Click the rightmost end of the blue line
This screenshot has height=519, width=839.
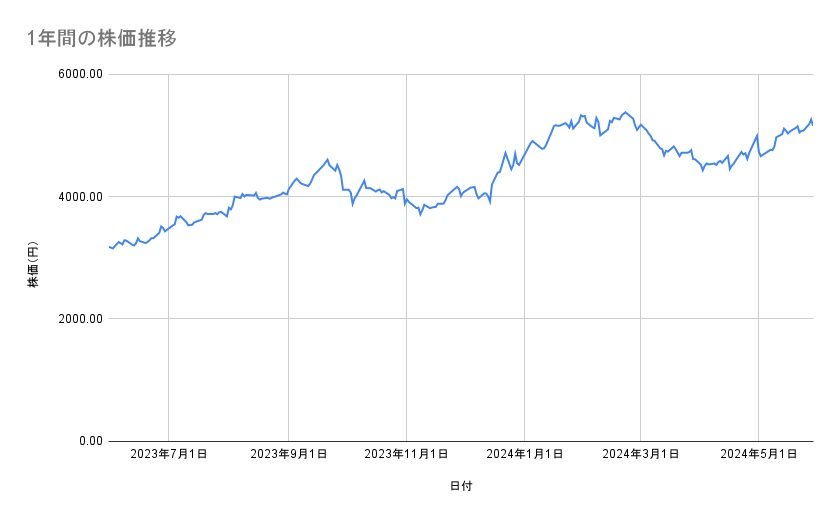click(812, 124)
